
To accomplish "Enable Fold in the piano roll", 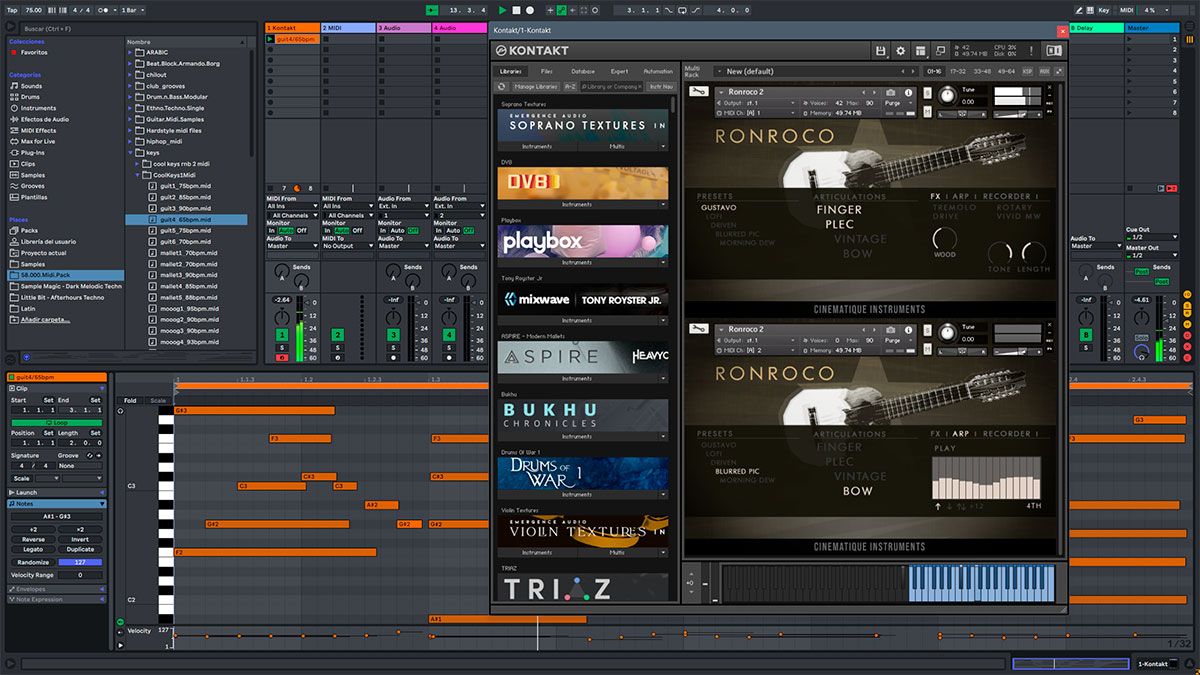I will click(129, 400).
